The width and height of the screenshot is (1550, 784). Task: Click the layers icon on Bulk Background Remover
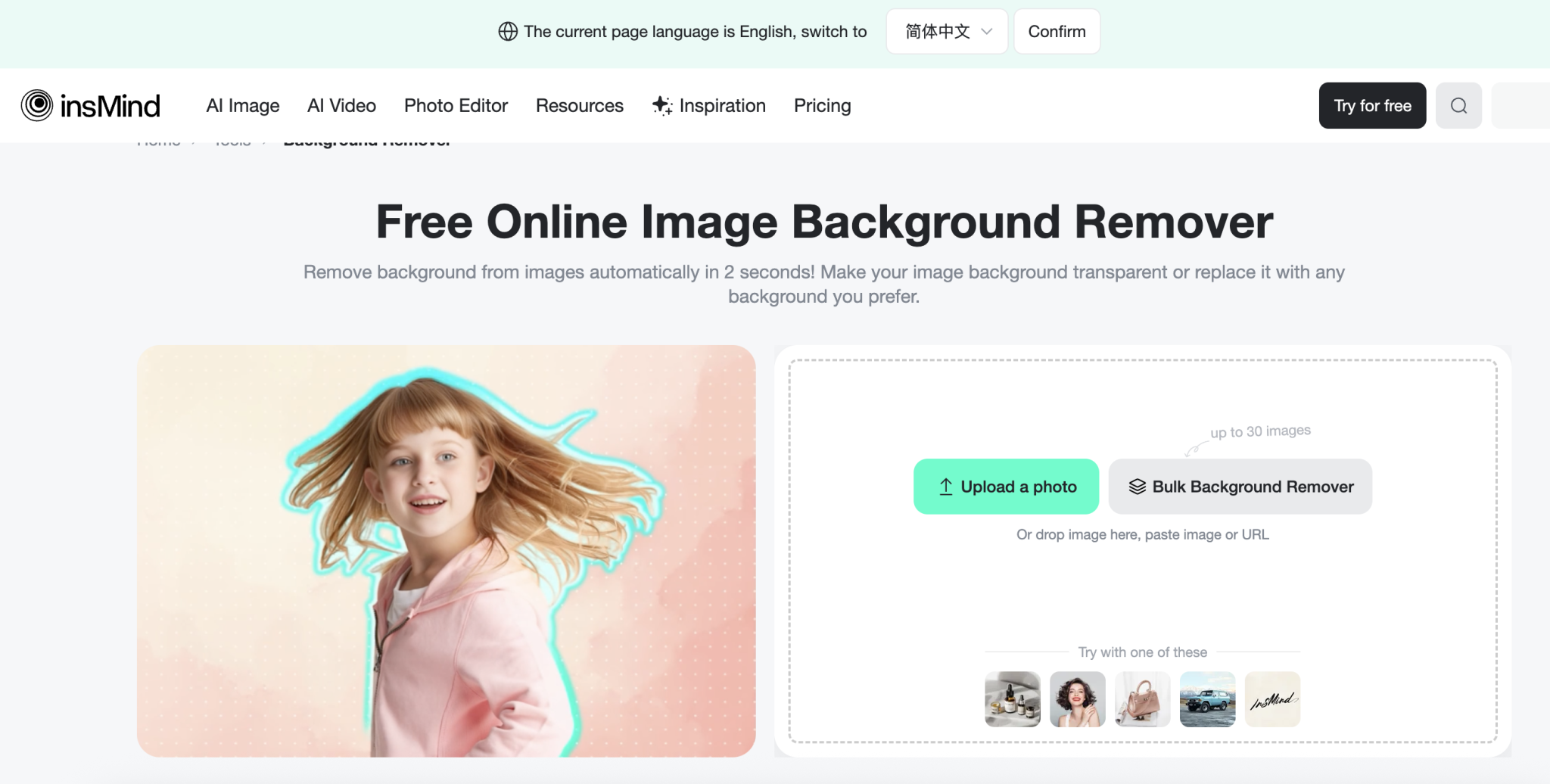coord(1136,487)
